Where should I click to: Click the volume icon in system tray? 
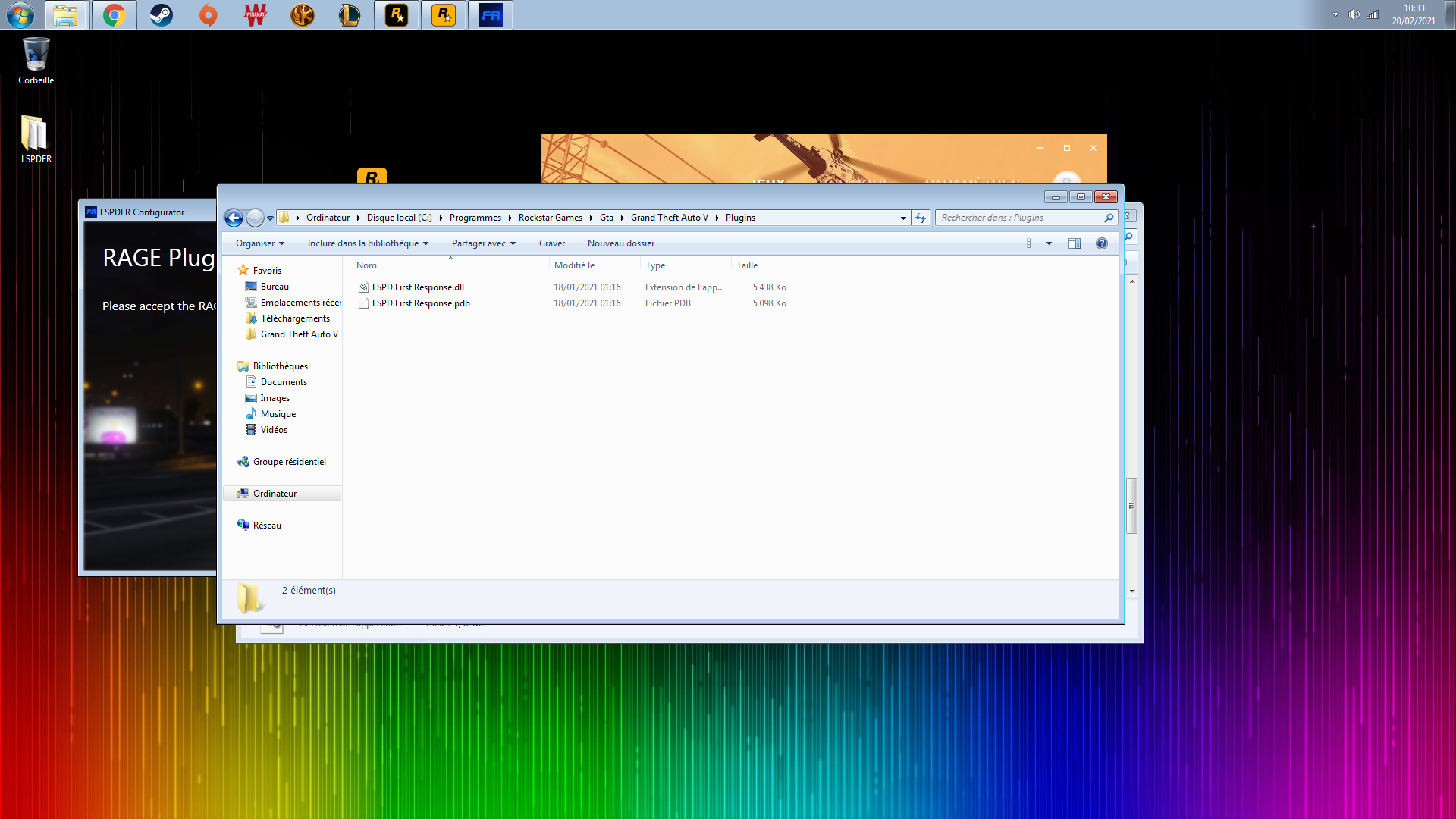coord(1354,14)
